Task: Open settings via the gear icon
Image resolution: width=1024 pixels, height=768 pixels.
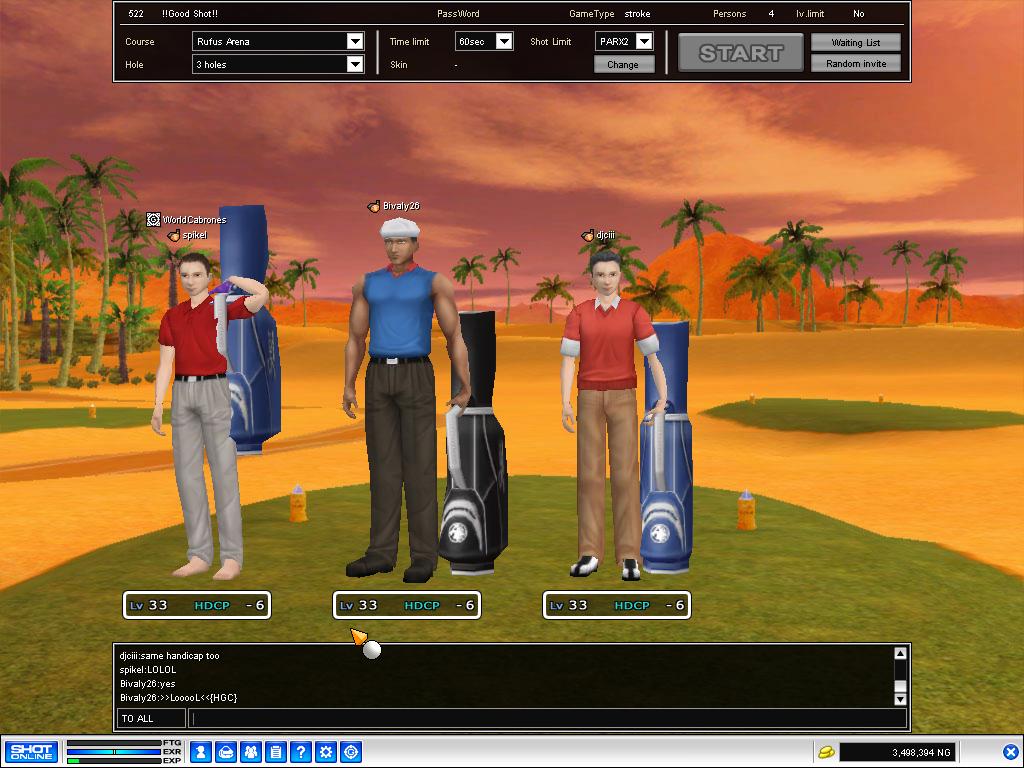Action: pyautogui.click(x=326, y=752)
